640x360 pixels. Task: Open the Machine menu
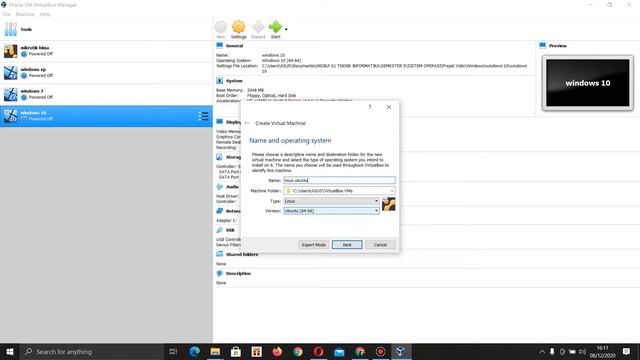pyautogui.click(x=25, y=14)
